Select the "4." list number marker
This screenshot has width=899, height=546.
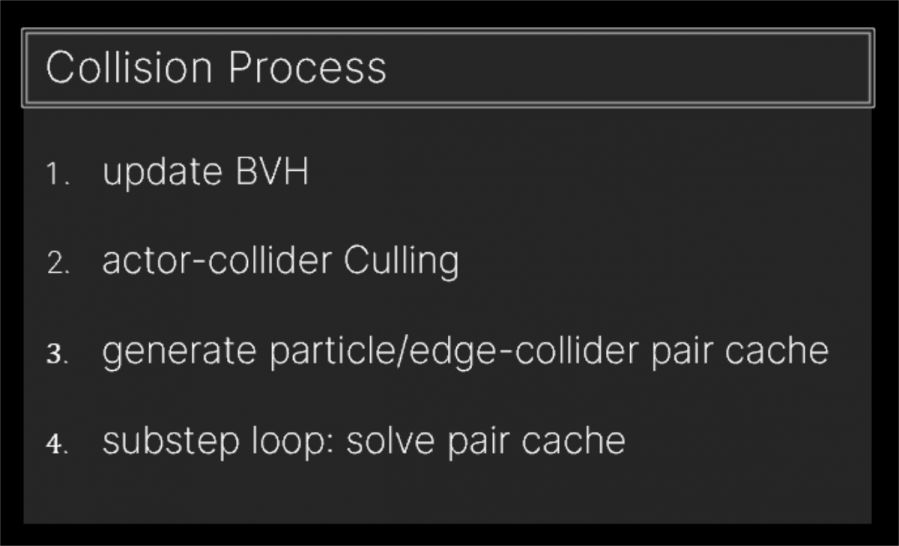pyautogui.click(x=58, y=443)
